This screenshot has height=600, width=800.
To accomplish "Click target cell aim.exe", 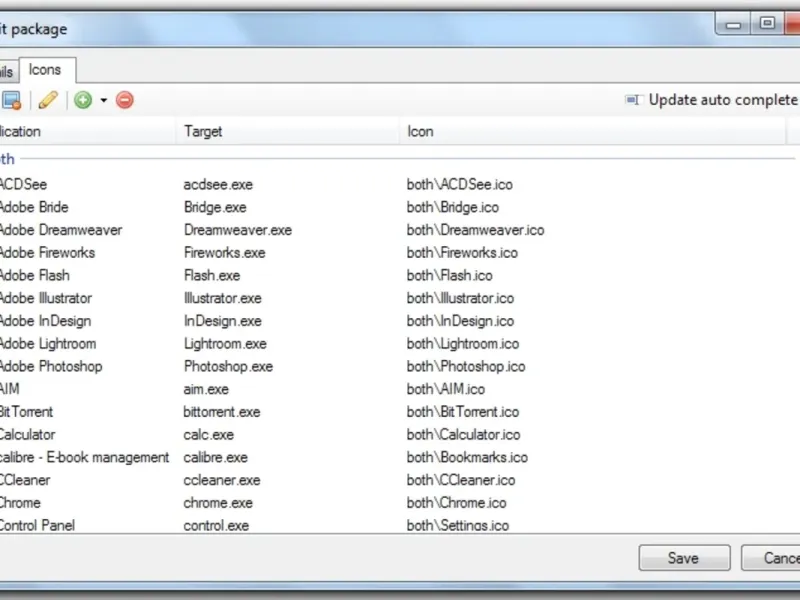I will (x=206, y=389).
